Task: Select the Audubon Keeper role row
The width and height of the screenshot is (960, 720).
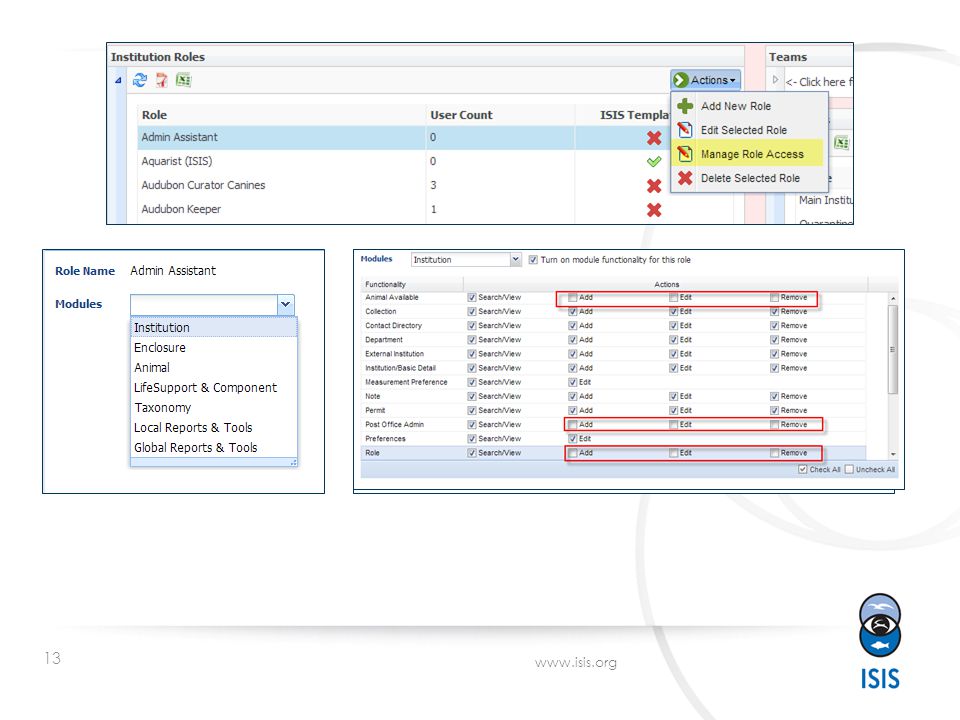Action: point(404,209)
